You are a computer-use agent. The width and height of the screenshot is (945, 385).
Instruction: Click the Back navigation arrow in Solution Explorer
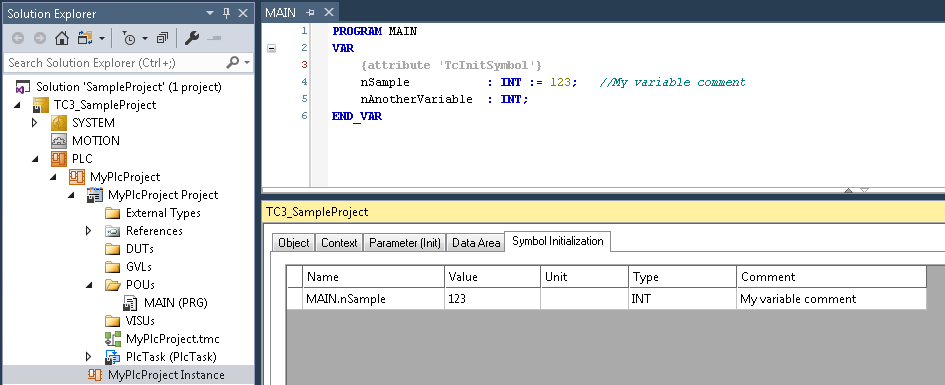click(x=18, y=39)
